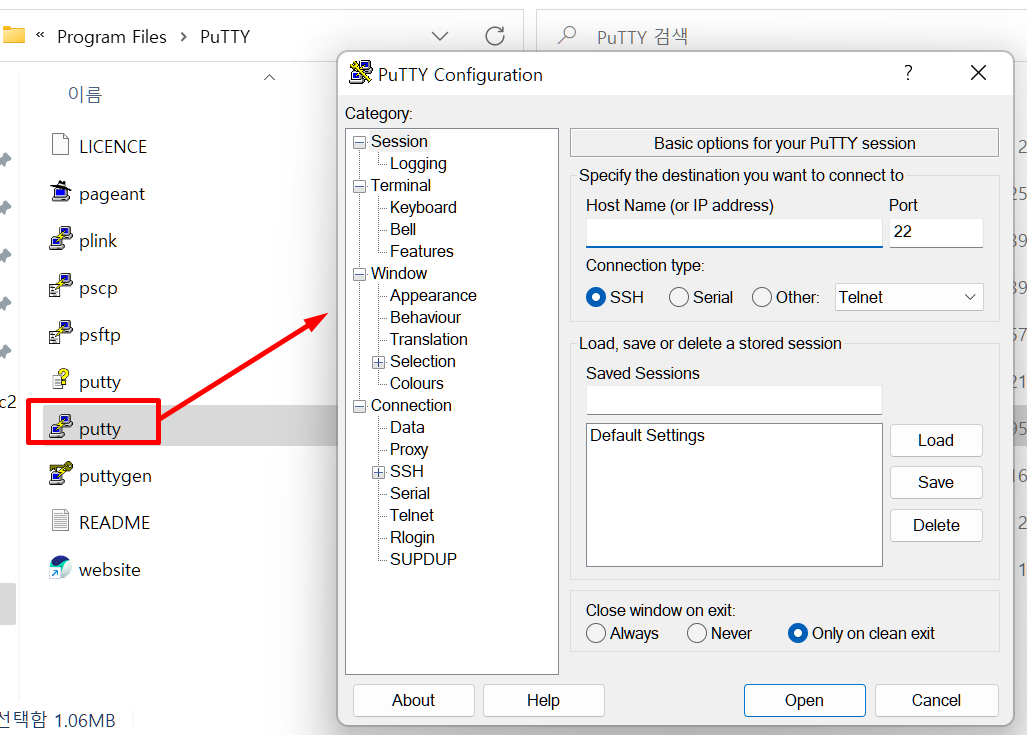Click the About button
This screenshot has width=1027, height=735.
pyautogui.click(x=413, y=700)
